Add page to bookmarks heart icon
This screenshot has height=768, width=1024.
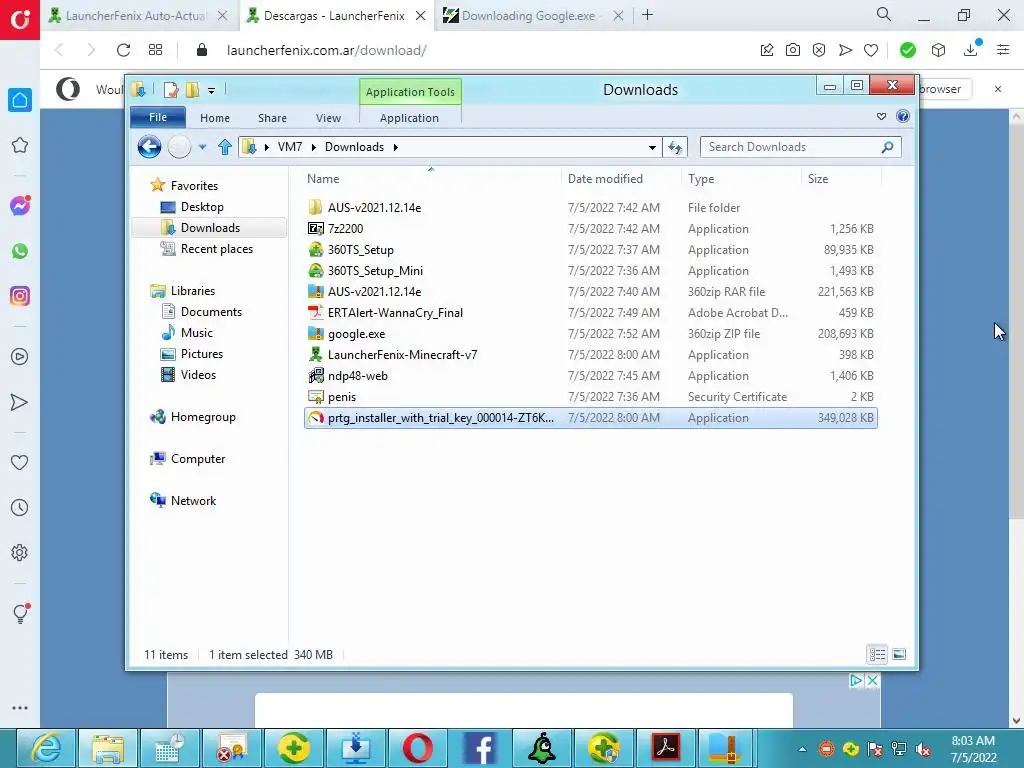tap(871, 50)
